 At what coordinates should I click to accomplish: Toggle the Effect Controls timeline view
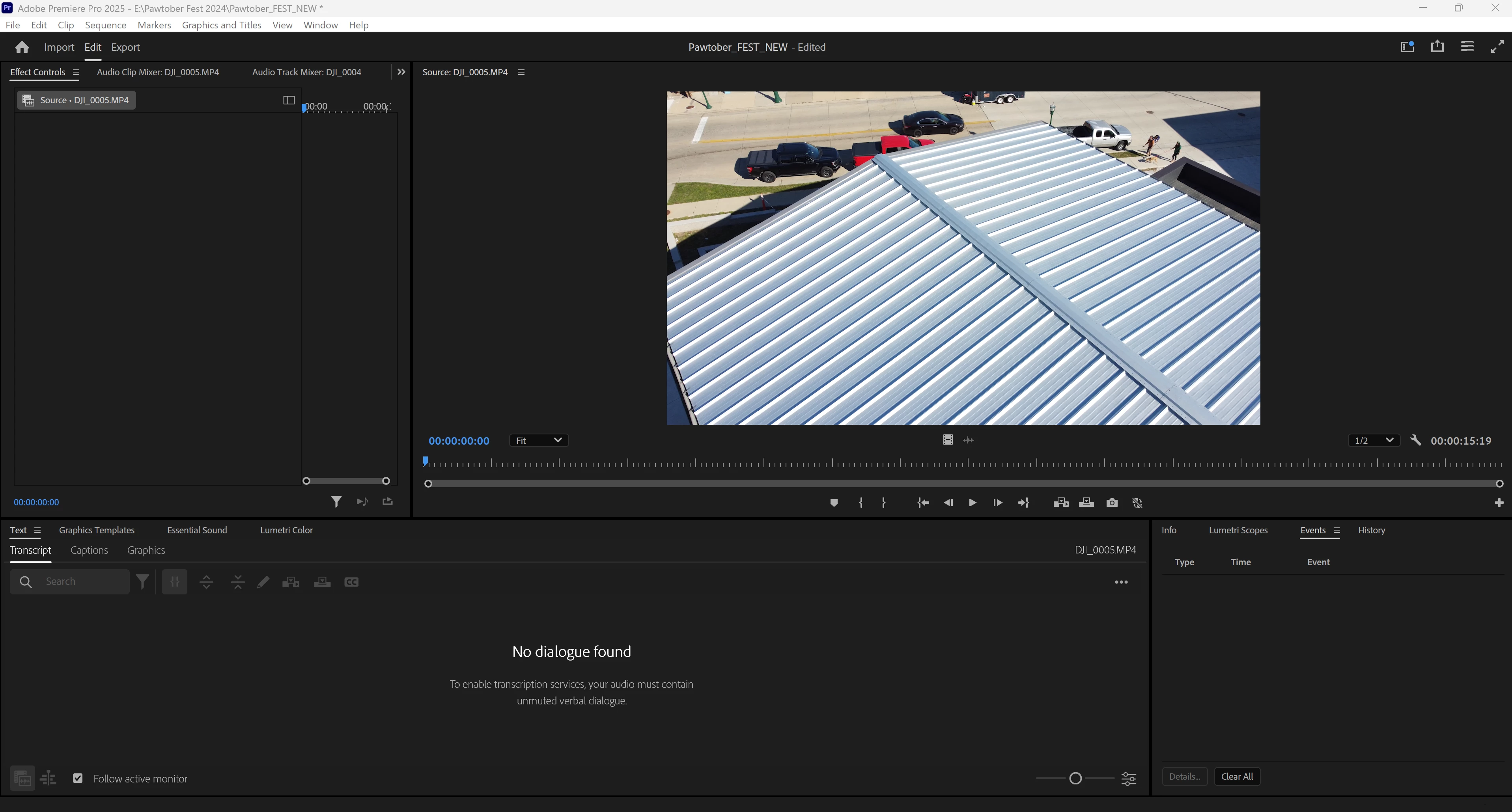288,100
